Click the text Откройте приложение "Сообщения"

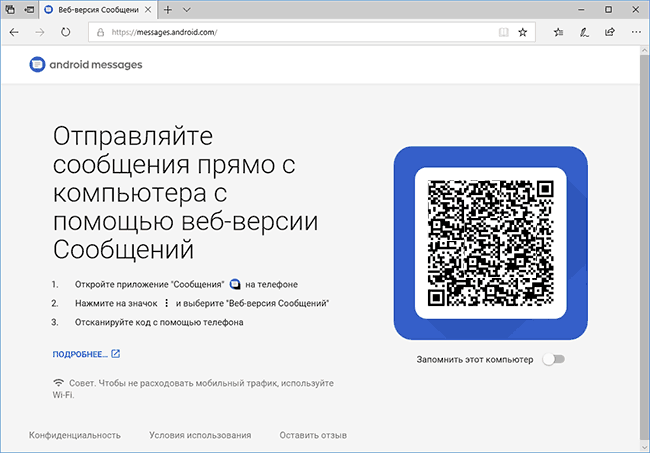[x=149, y=284]
